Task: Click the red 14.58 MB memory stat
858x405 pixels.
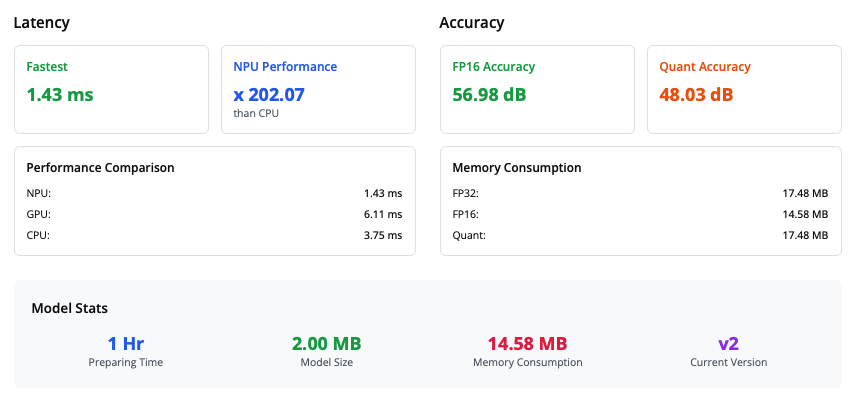Action: click(527, 343)
